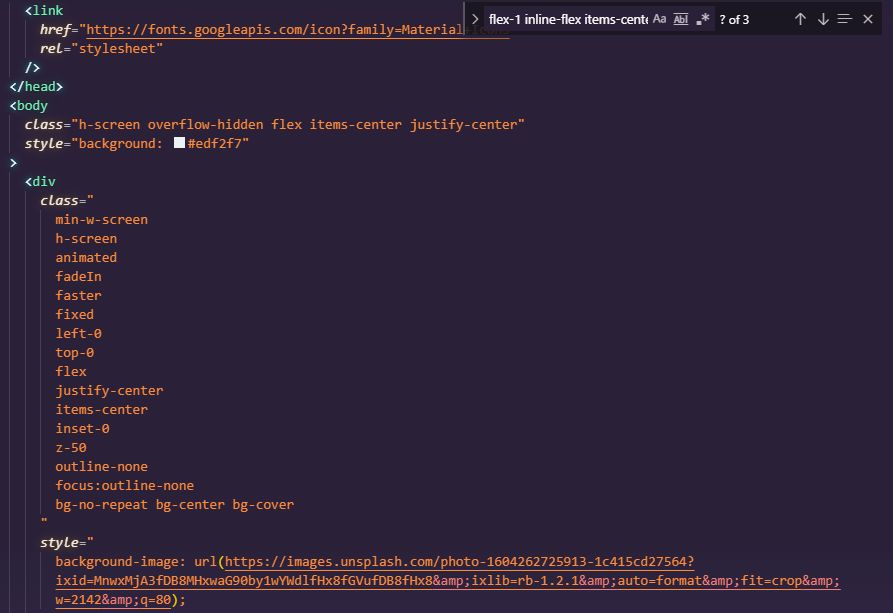Click the body class attribute value
The width and height of the screenshot is (893, 613).
[x=298, y=124]
